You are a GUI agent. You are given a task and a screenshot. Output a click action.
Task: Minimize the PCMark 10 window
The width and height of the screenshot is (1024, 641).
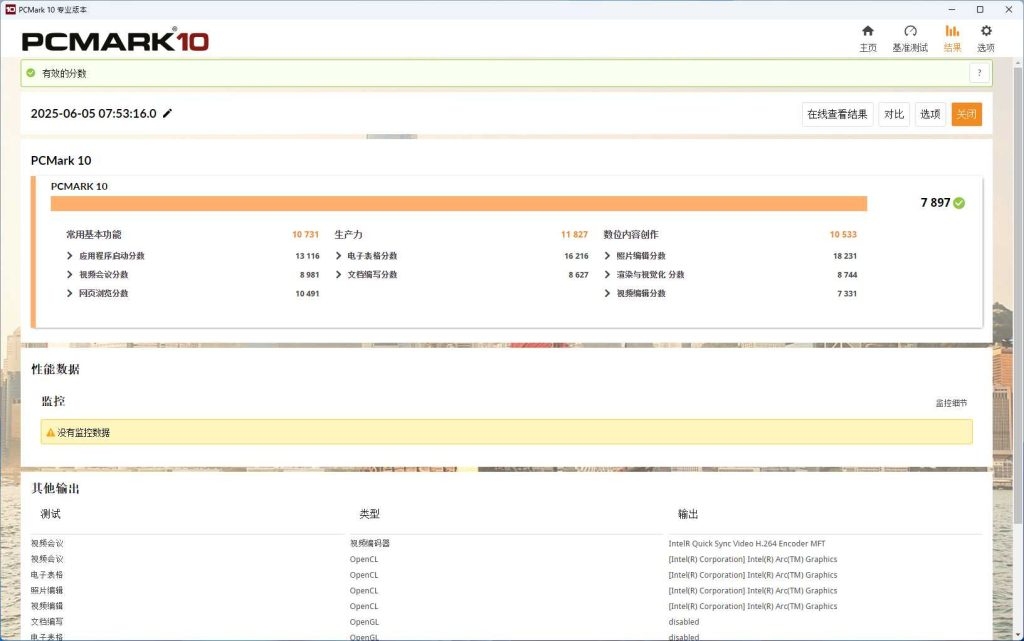pyautogui.click(x=952, y=10)
